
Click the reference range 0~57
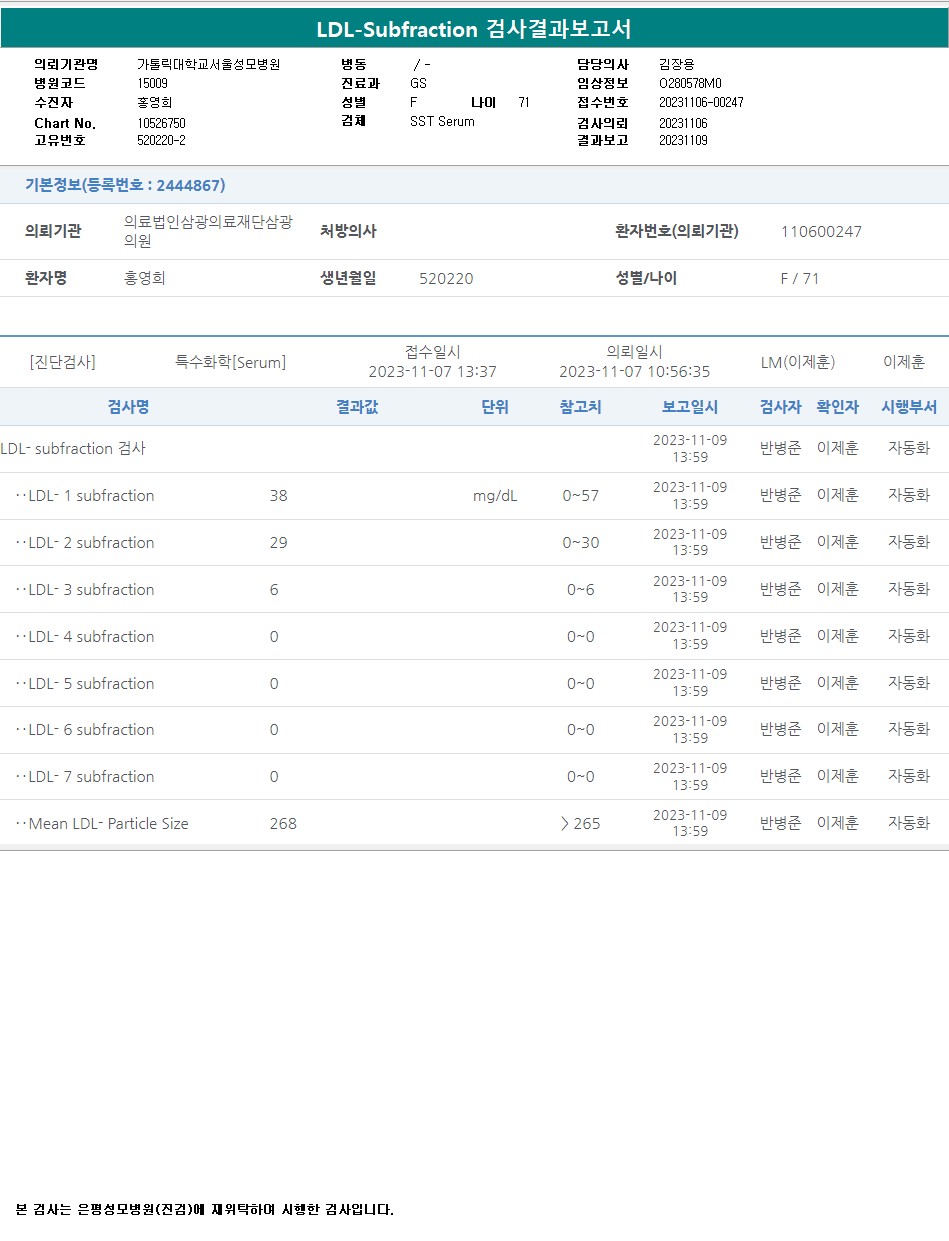(x=580, y=496)
